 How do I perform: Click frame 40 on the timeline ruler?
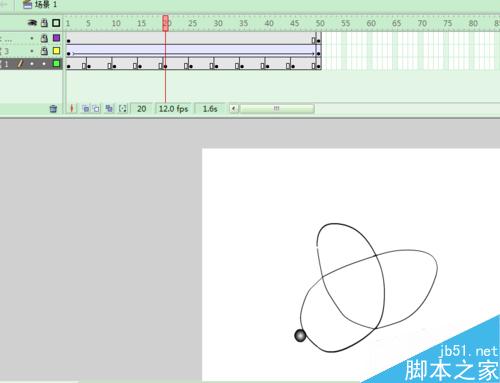coord(269,23)
